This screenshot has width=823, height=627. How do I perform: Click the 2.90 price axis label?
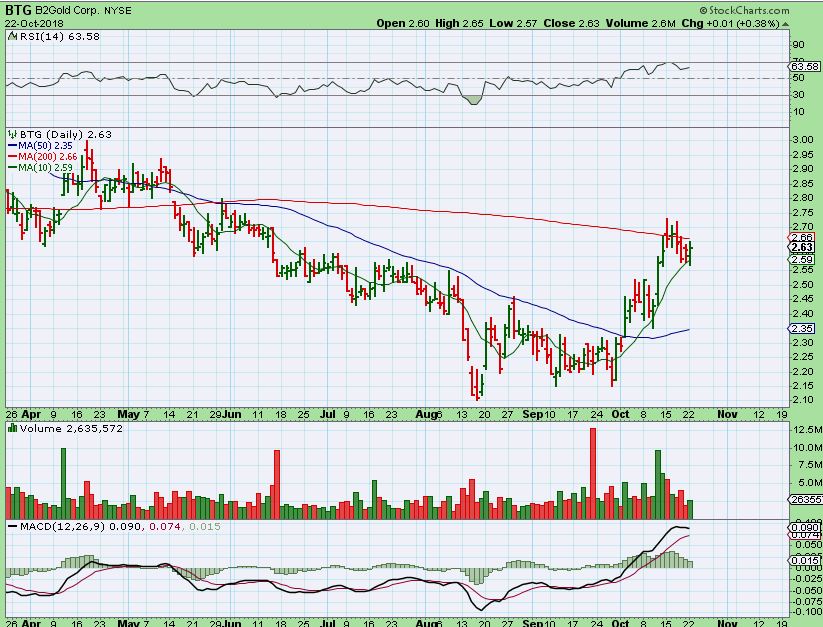click(803, 169)
